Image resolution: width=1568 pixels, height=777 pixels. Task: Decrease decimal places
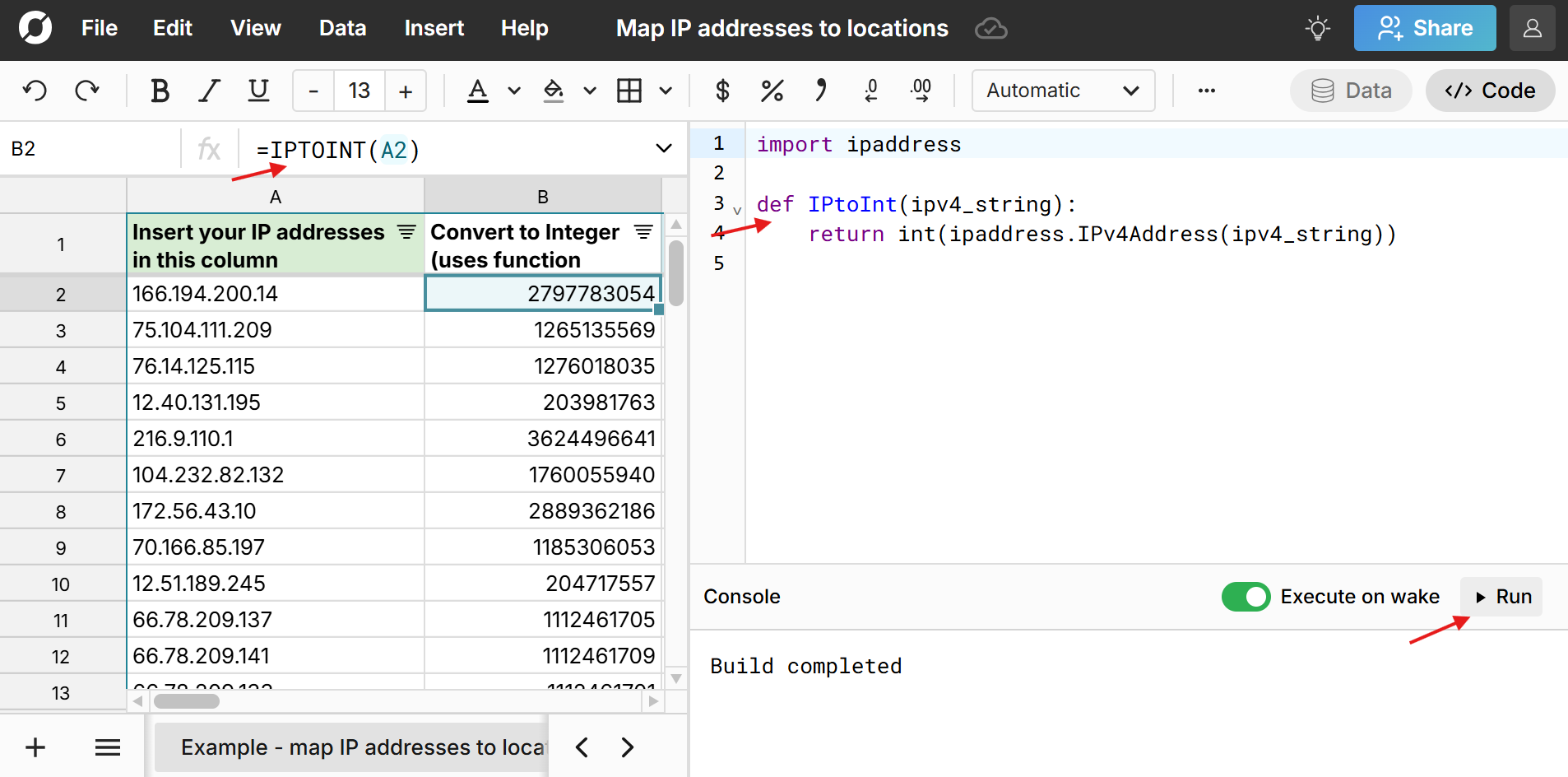(x=871, y=91)
